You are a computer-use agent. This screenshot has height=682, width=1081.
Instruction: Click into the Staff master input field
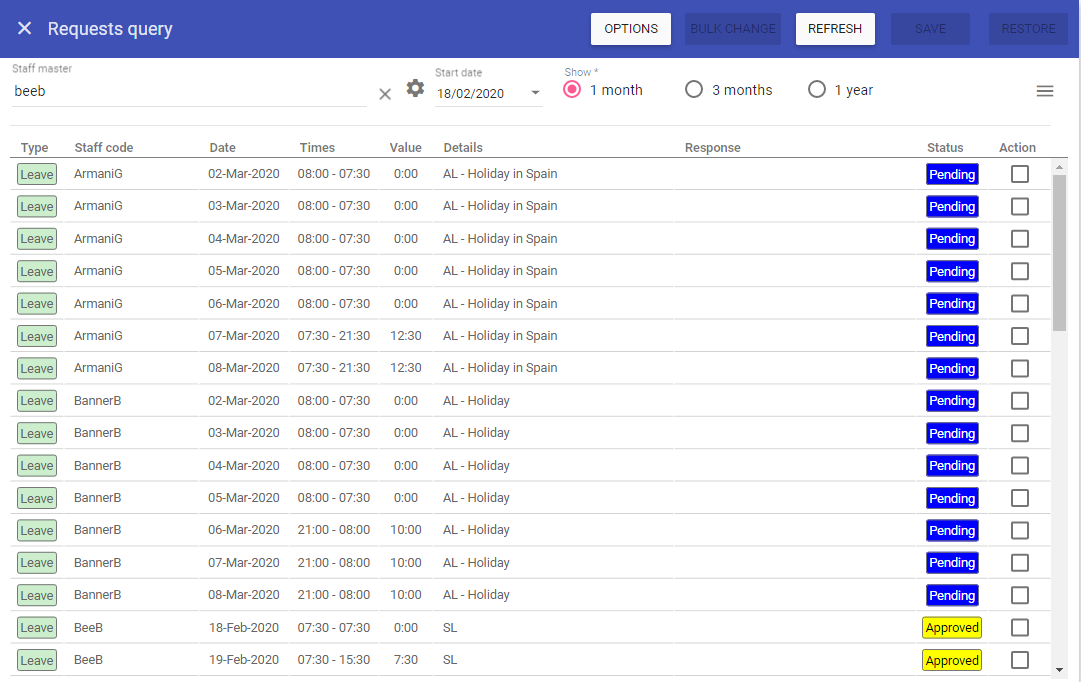point(190,91)
